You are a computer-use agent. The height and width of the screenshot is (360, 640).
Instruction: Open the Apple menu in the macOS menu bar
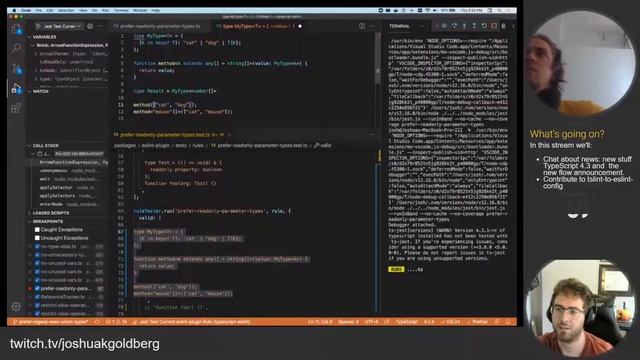point(14,10)
